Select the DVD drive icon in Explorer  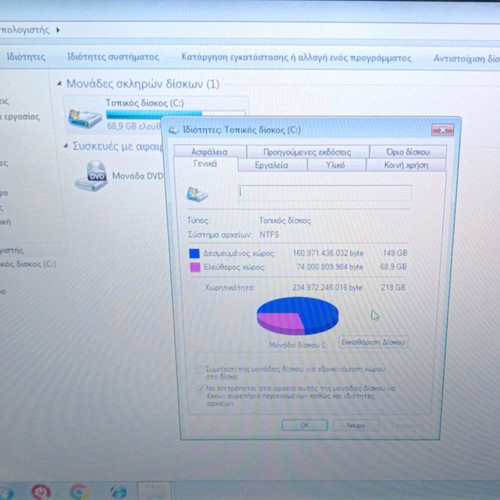click(x=91, y=176)
